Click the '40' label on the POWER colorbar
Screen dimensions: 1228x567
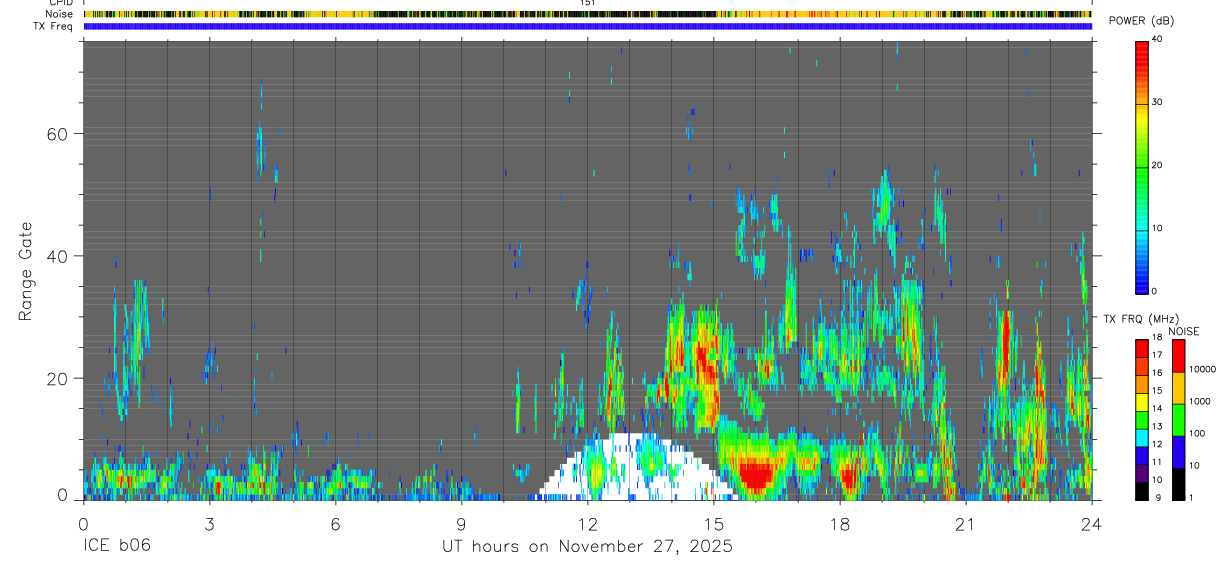click(x=1156, y=39)
